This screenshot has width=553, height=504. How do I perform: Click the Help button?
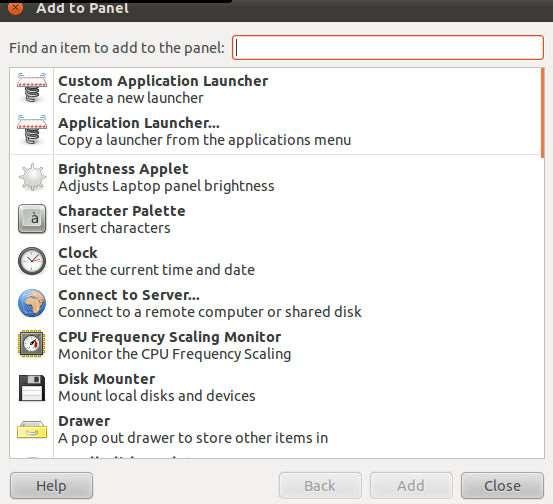(51, 486)
